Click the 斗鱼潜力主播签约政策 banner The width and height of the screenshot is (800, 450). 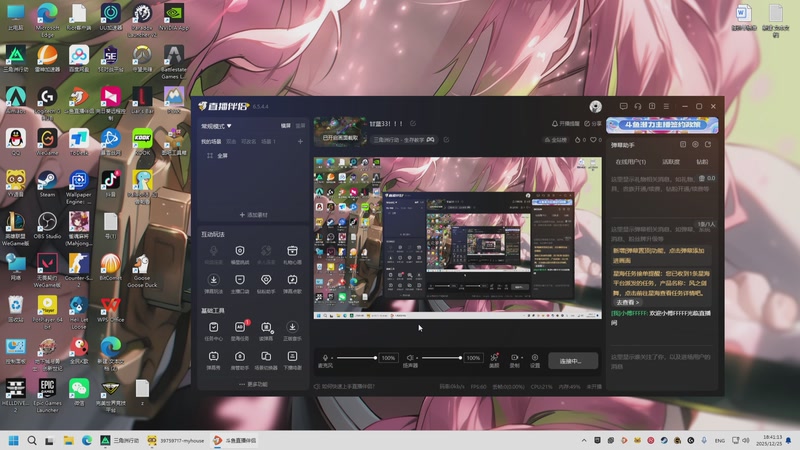662,125
